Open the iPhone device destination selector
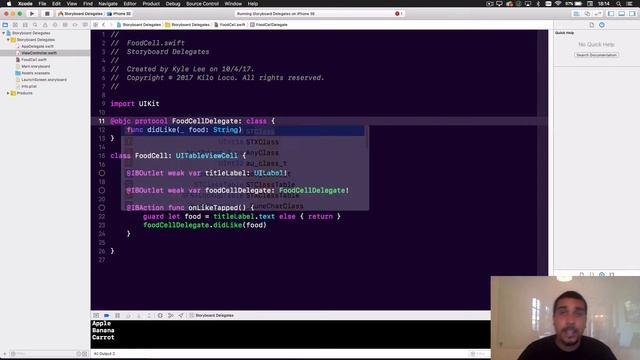640x360 pixels. pyautogui.click(x=119, y=13)
